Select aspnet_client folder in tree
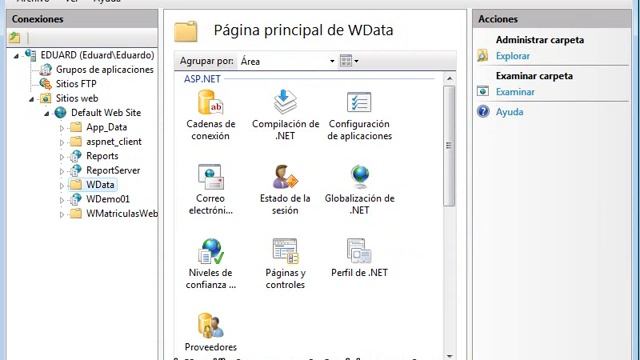Image resolution: width=640 pixels, height=360 pixels. click(114, 141)
